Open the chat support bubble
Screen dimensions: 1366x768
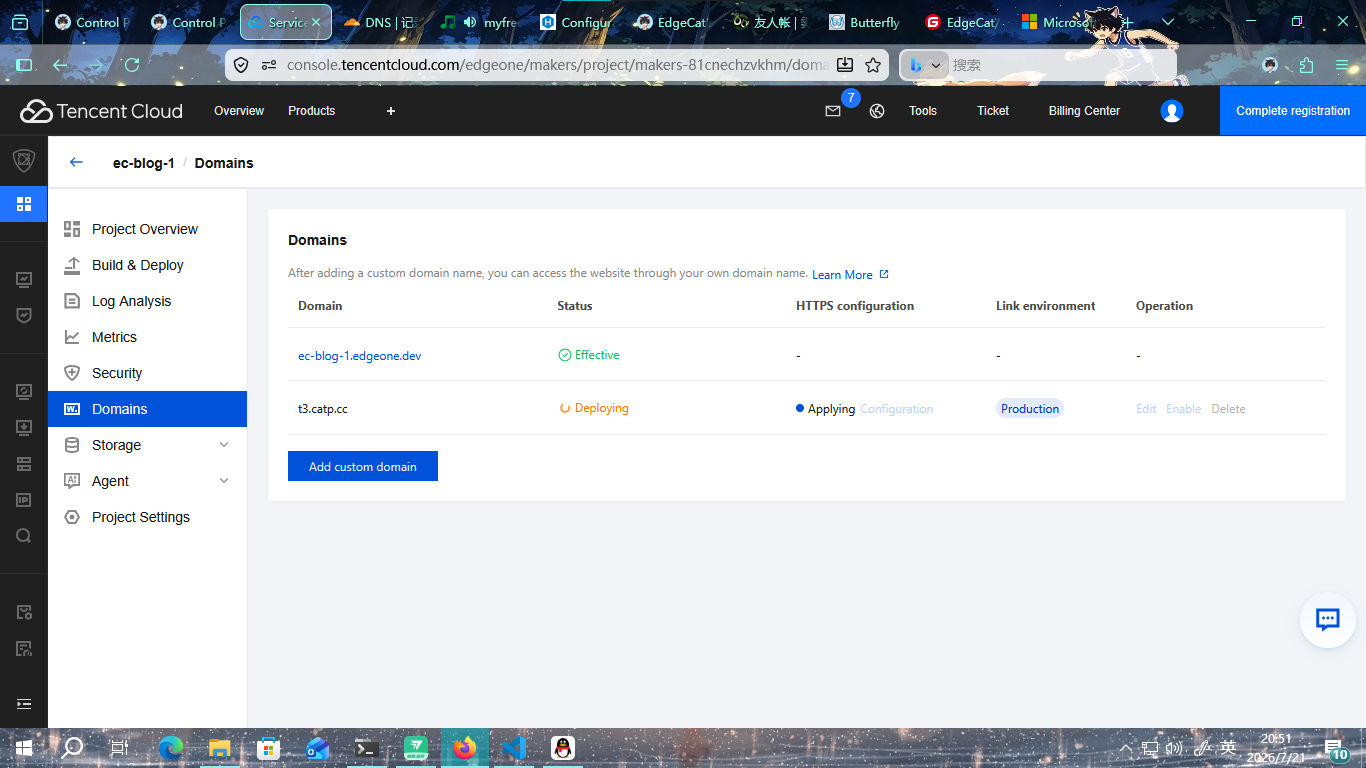click(1327, 620)
